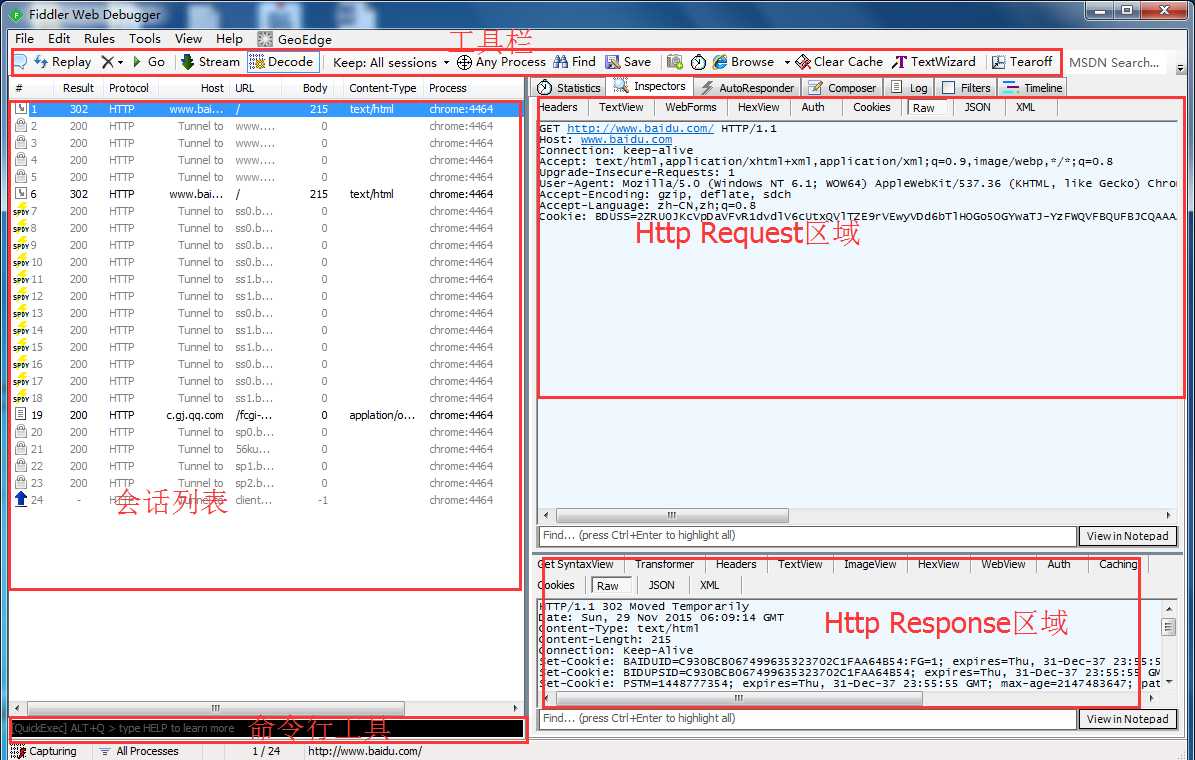Switch to the Log tab
Viewport: 1195px width, 760px height.
click(909, 88)
